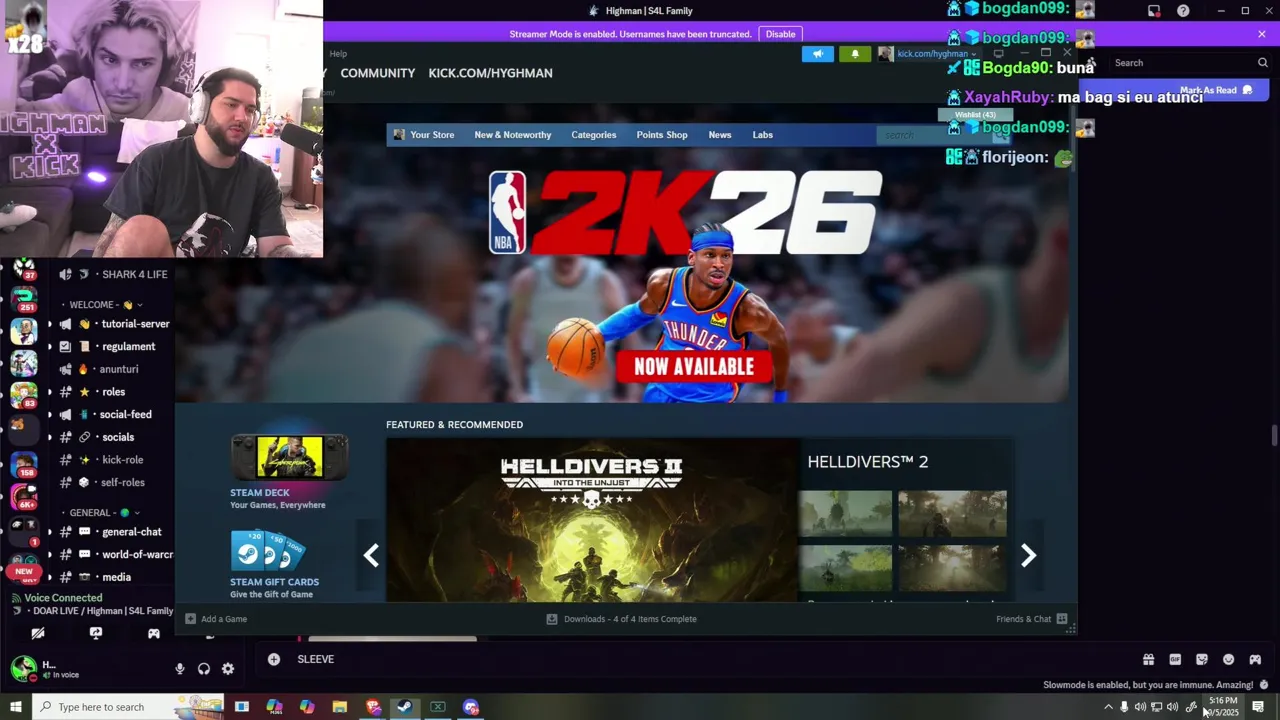Click Wishlist (43) button

point(975,115)
